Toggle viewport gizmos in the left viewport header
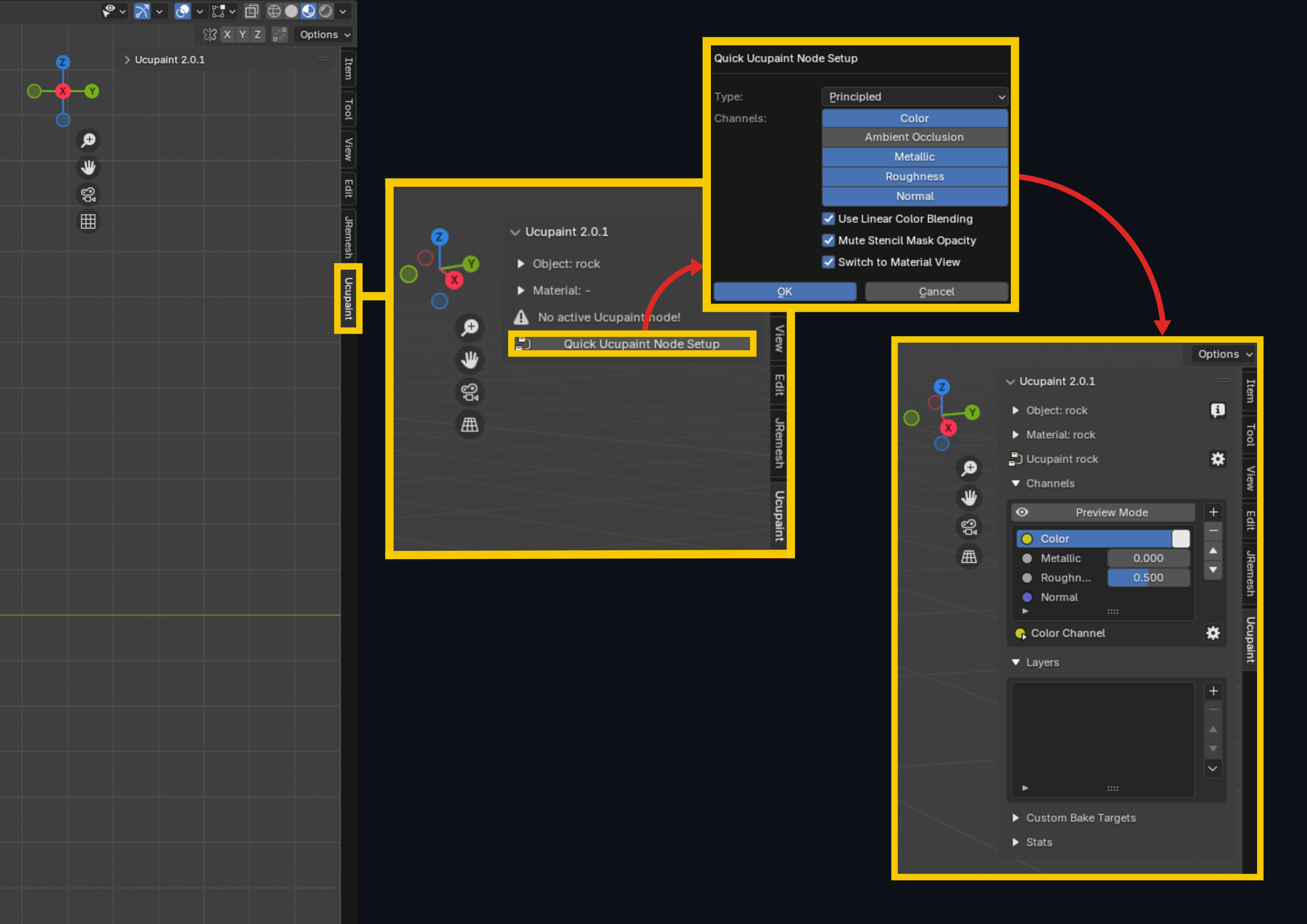Viewport: 1307px width, 924px height. (x=142, y=11)
